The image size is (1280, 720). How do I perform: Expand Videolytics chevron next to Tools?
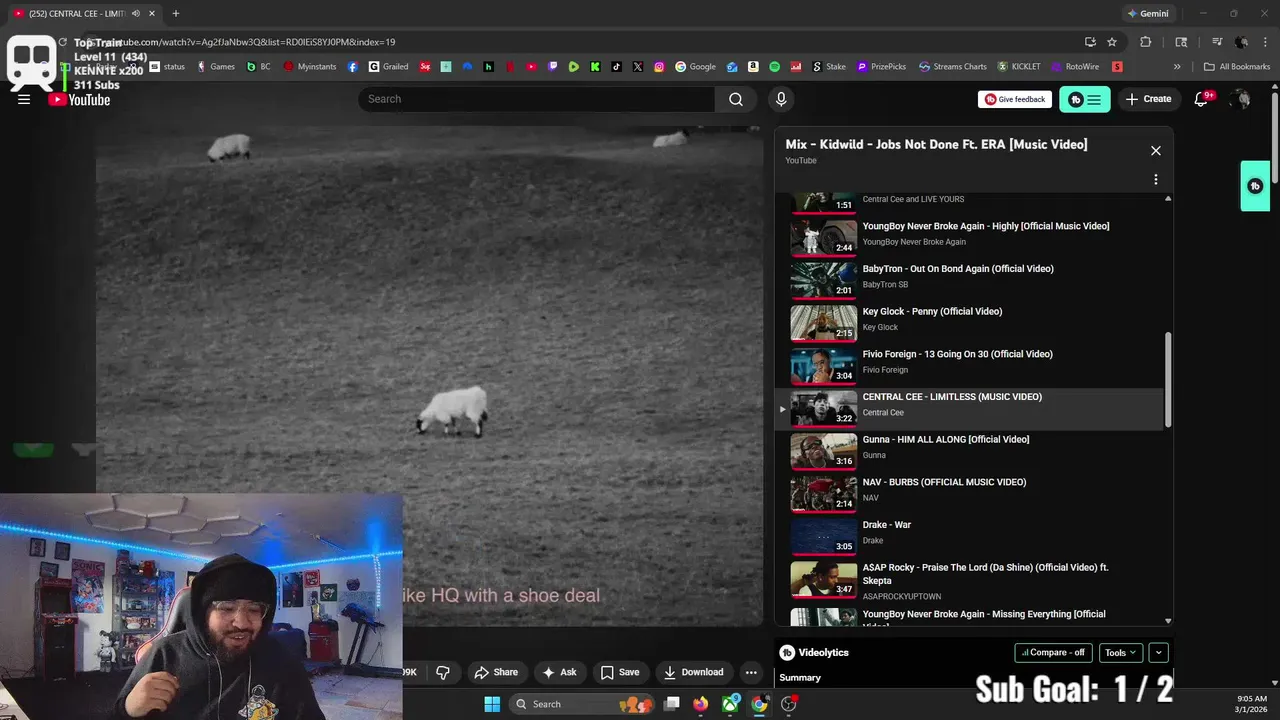pos(1158,653)
